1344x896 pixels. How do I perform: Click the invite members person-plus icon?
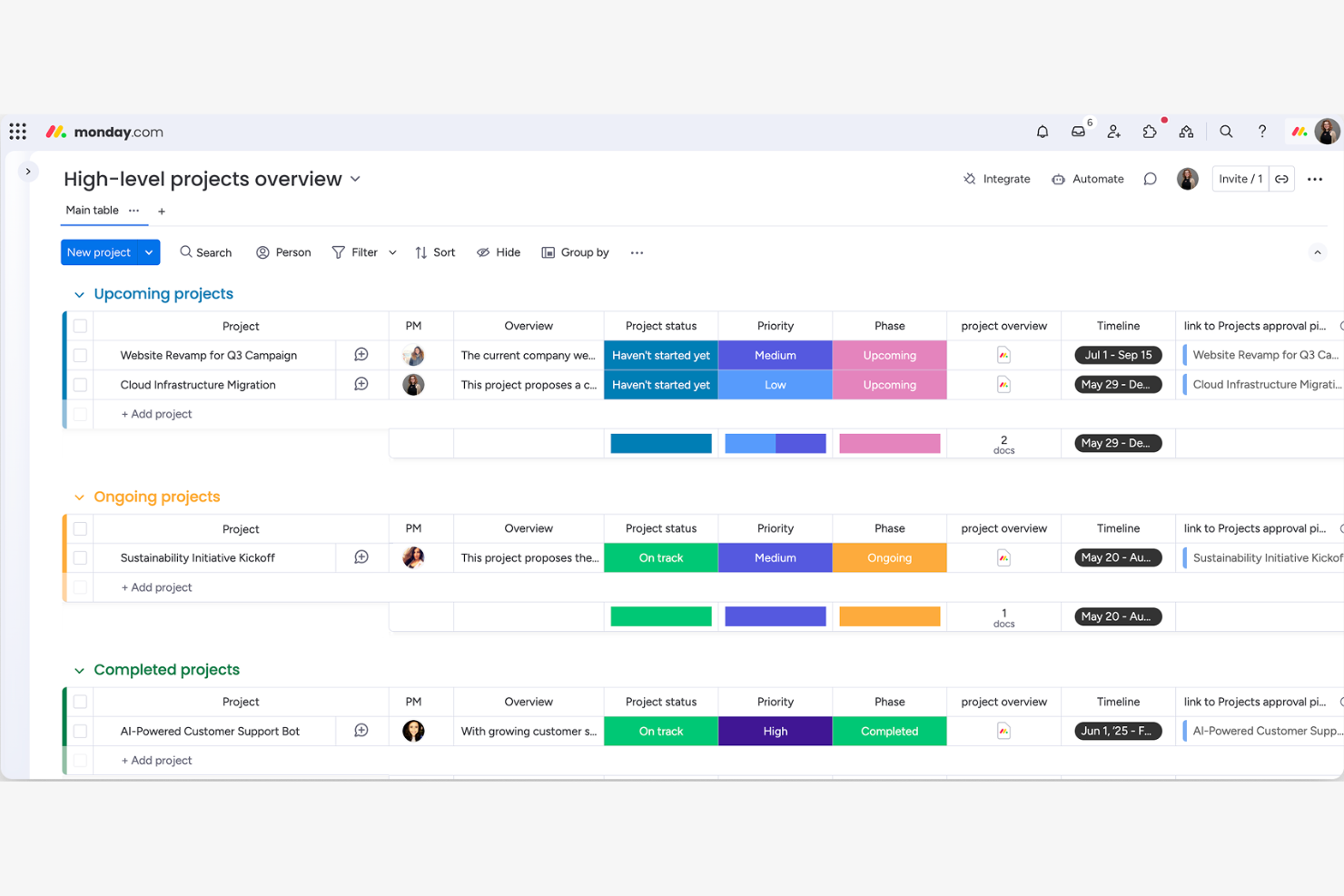point(1113,132)
